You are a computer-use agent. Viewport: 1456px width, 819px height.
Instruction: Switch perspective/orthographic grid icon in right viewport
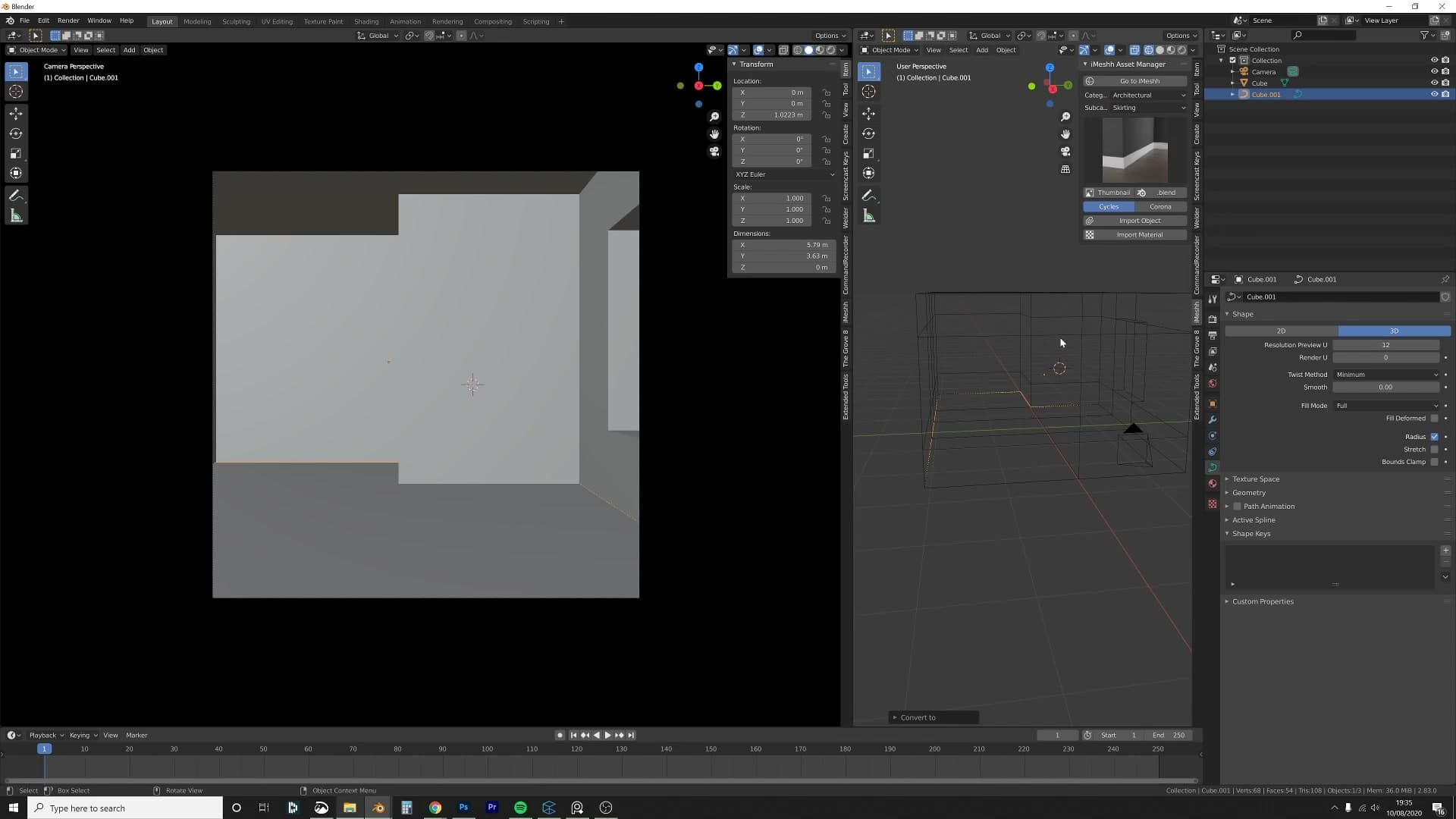pos(1065,169)
